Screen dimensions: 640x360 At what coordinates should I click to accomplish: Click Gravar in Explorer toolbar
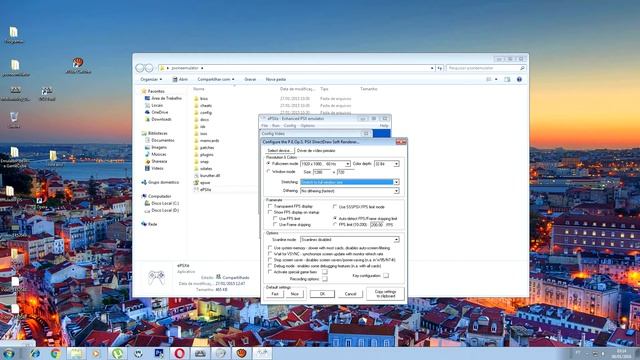(x=250, y=80)
